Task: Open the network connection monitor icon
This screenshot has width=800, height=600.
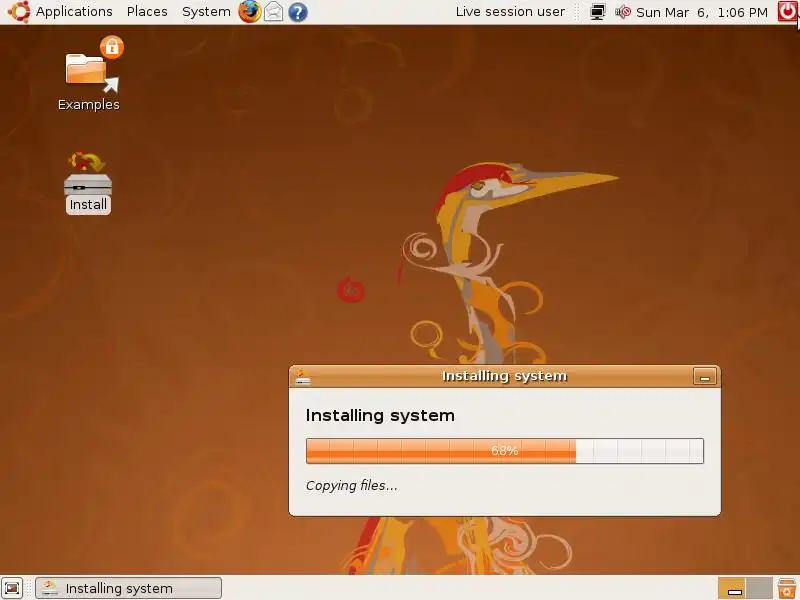Action: pos(597,12)
